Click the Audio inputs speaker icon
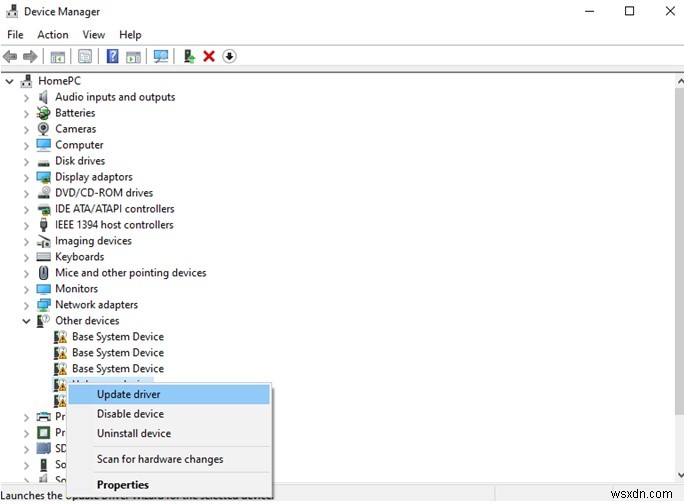The image size is (684, 504). (43, 97)
